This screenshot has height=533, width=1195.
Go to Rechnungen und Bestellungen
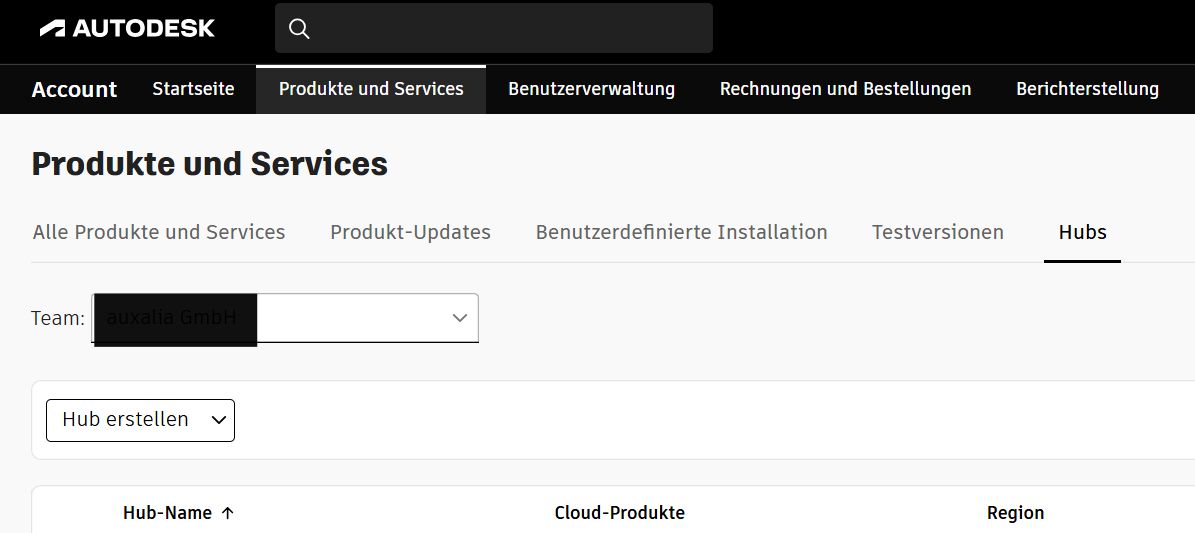[x=845, y=89]
